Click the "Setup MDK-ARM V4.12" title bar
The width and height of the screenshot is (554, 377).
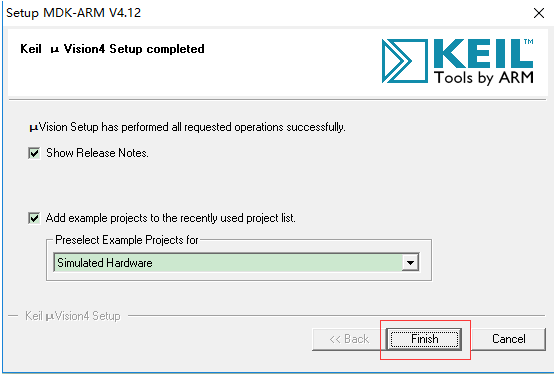click(73, 13)
